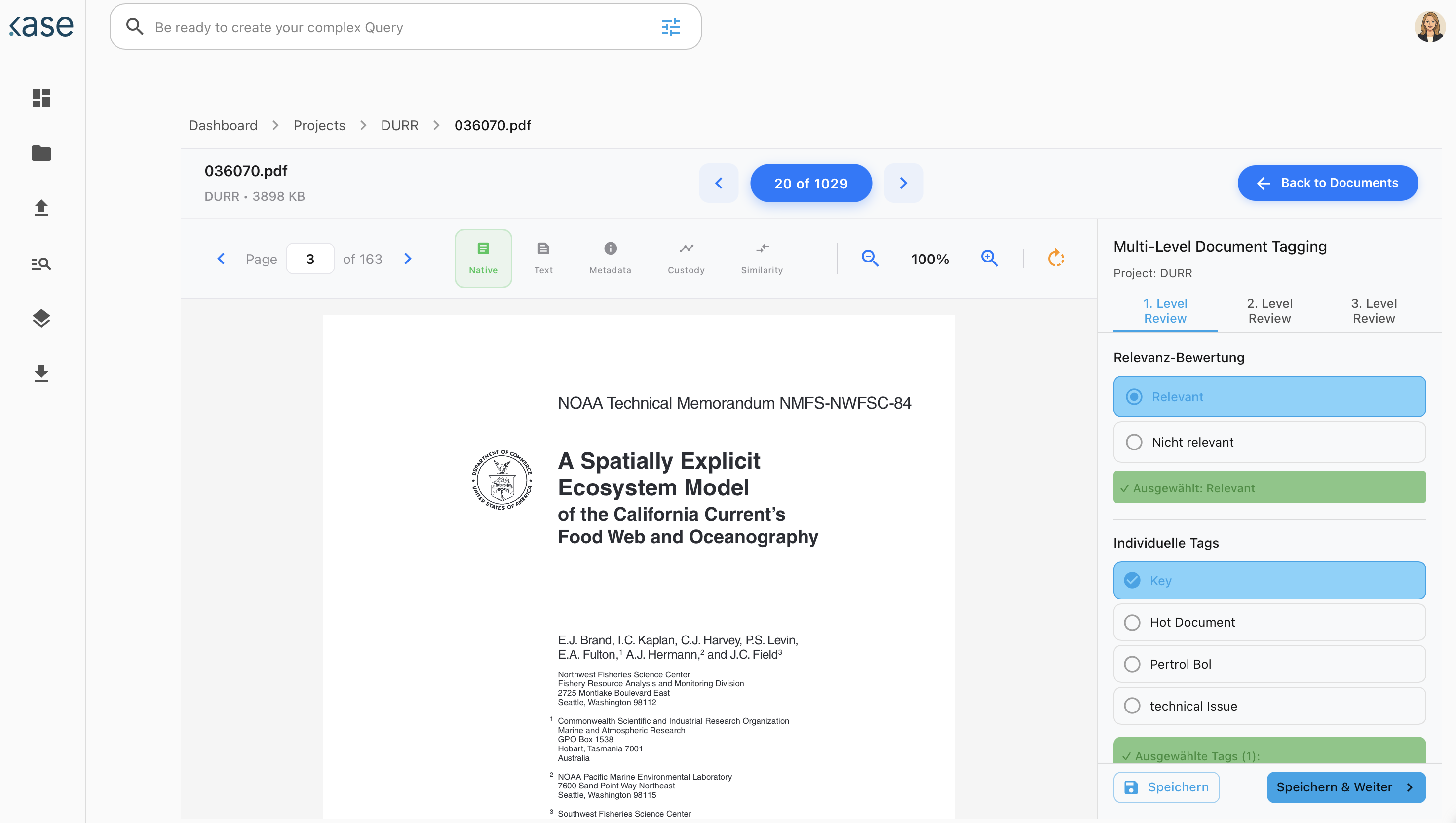Click the upload icon in sidebar
This screenshot has width=1456, height=823.
tap(41, 208)
